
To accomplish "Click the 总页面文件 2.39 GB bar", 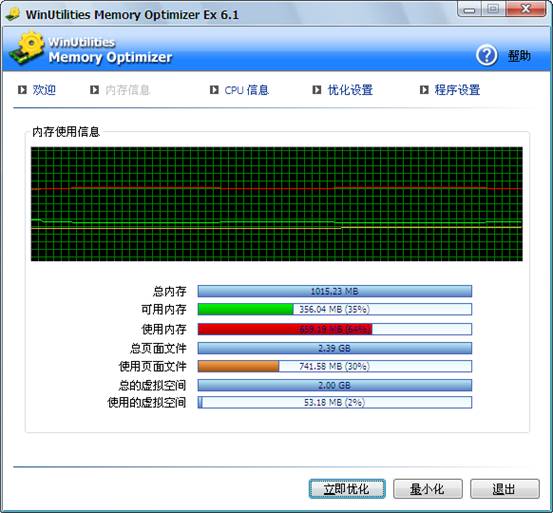I will [335, 348].
